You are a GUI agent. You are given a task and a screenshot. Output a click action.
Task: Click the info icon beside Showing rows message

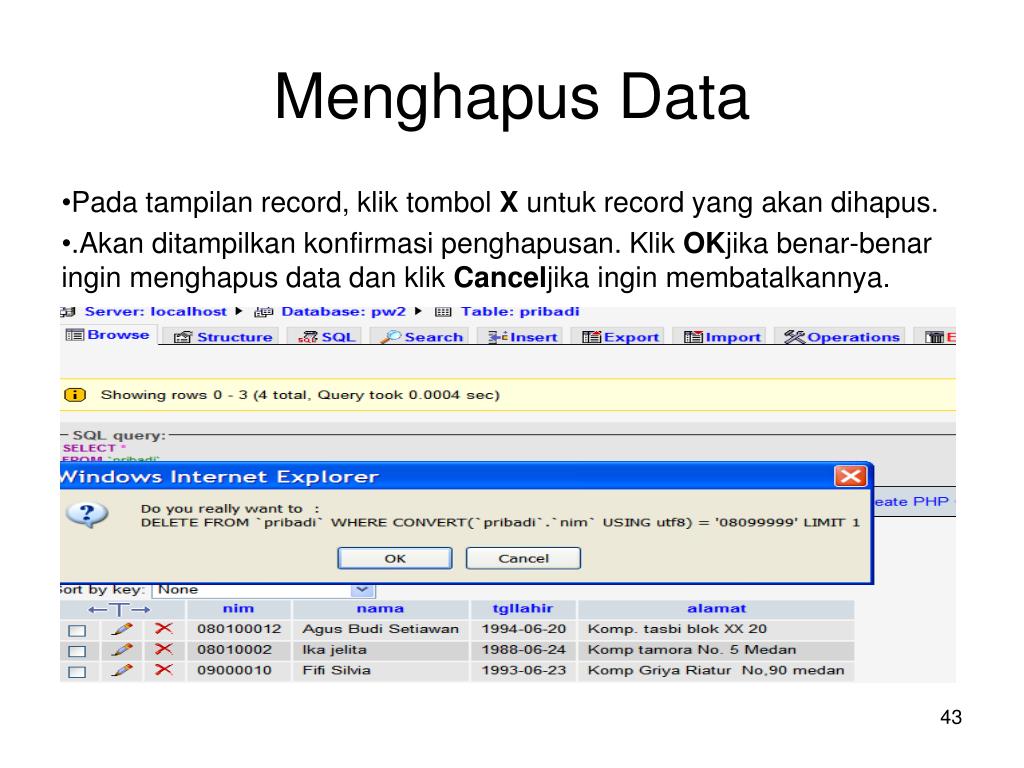[75, 394]
